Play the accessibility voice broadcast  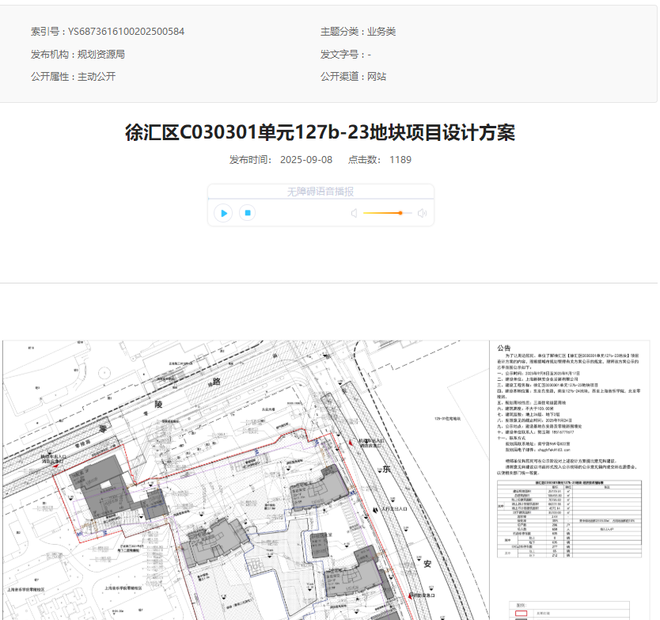(x=224, y=213)
